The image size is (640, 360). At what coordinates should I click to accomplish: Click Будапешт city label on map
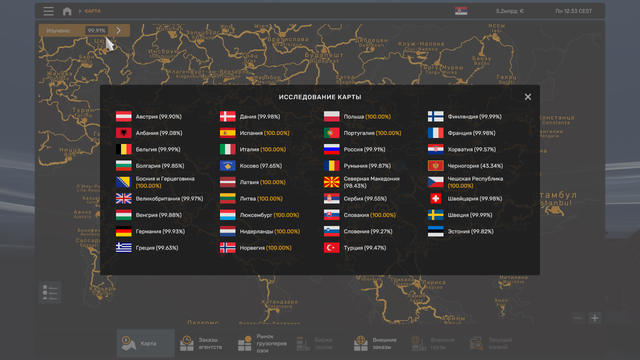click(324, 55)
